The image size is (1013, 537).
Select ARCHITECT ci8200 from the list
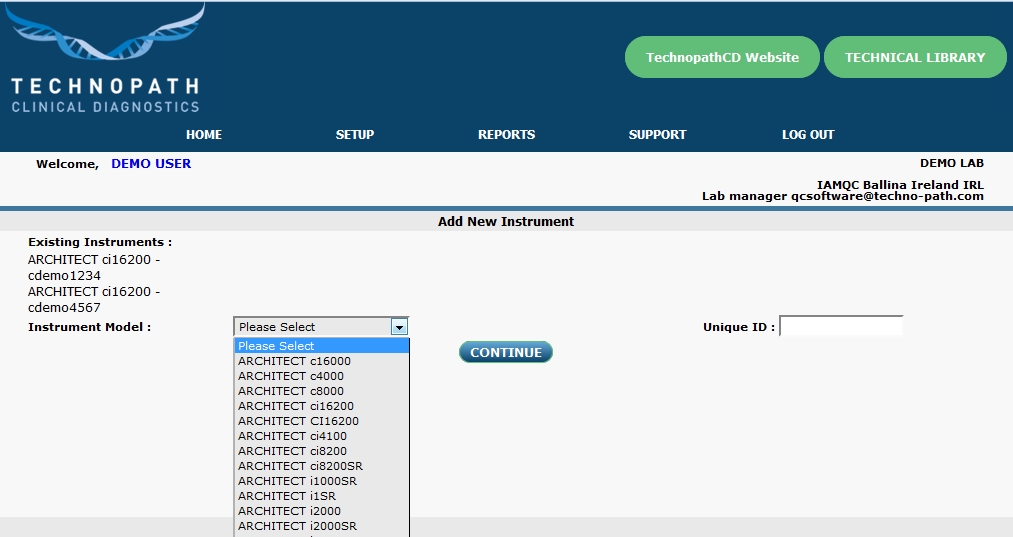pyautogui.click(x=321, y=450)
